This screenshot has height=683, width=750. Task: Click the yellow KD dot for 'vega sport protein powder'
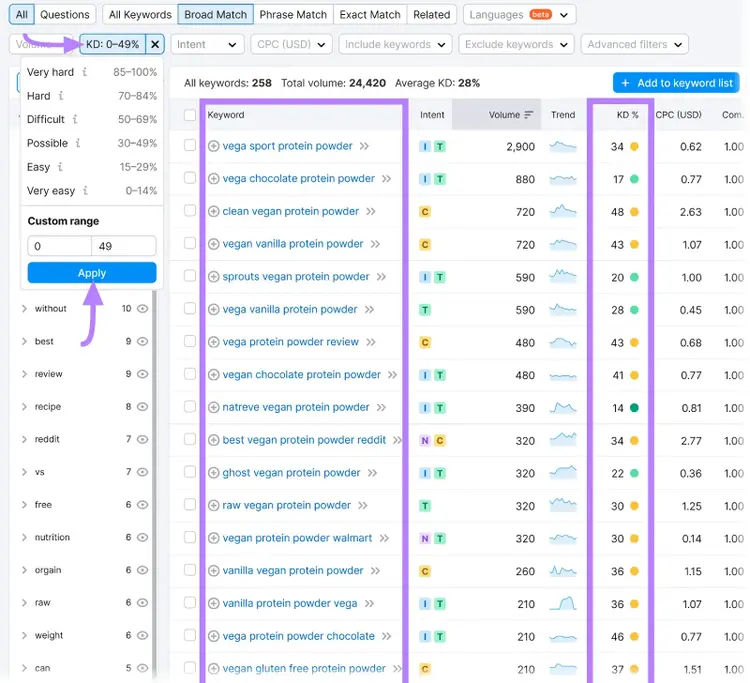click(634, 146)
